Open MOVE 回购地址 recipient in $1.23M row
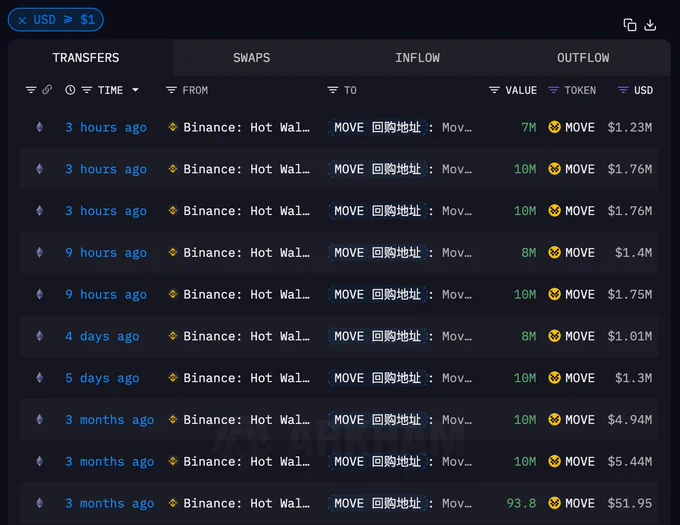 pyautogui.click(x=378, y=127)
